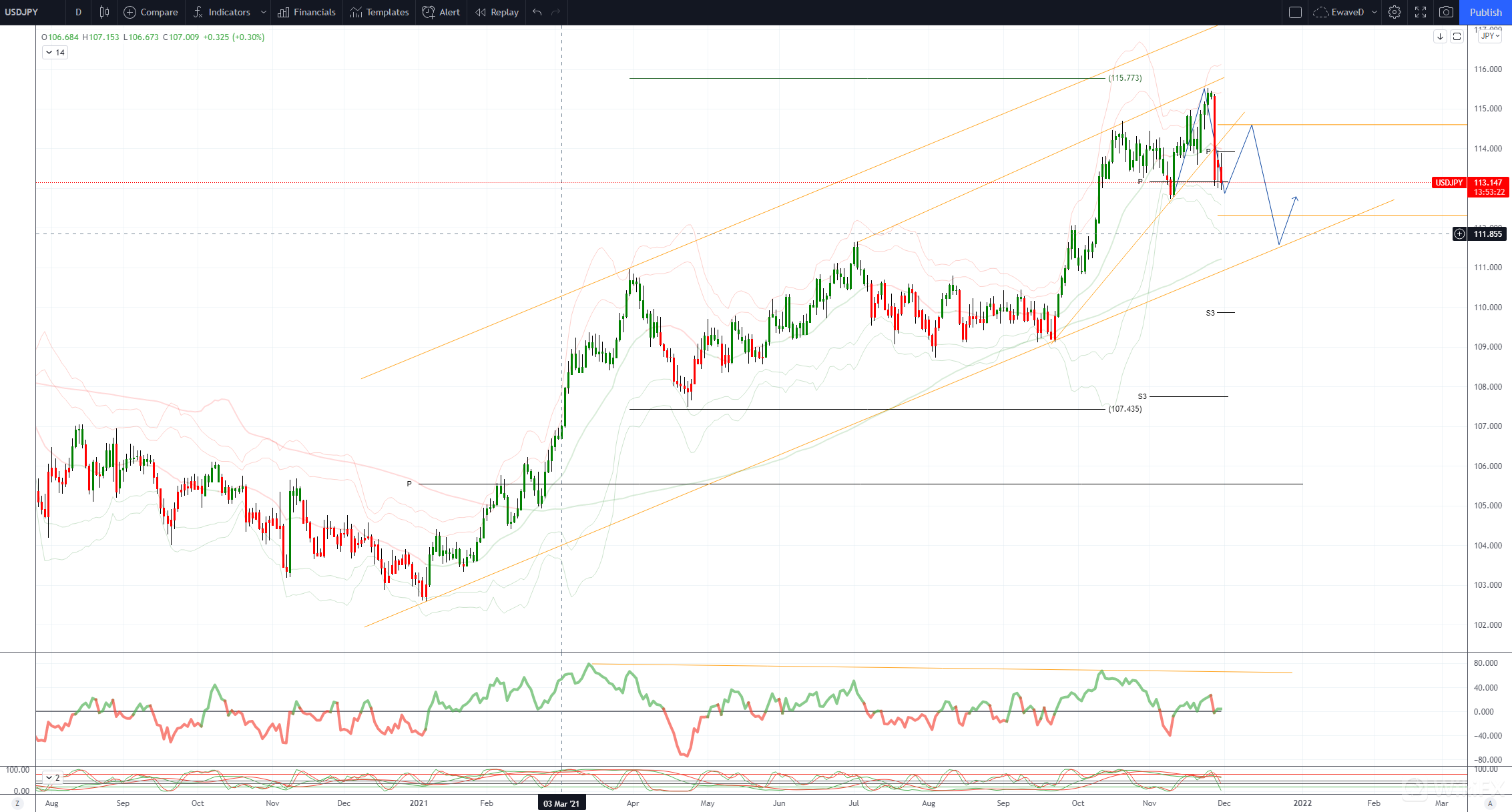Image resolution: width=1512 pixels, height=812 pixels.
Task: Toggle the scroll-down arrow pane button
Action: coord(1441,36)
